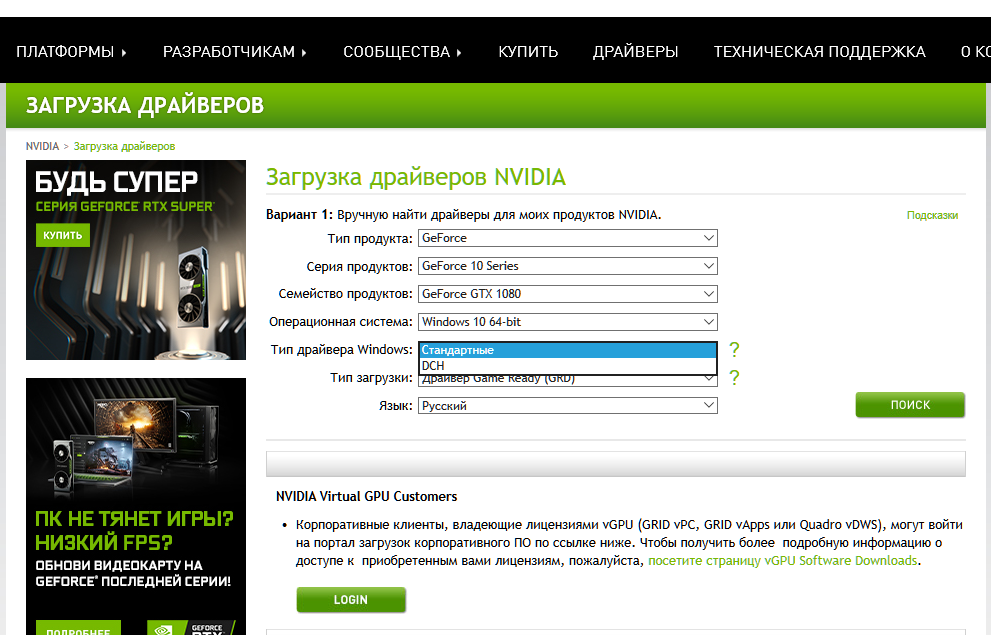Open the Подсказки link
The height and width of the screenshot is (635, 991).
coord(932,215)
